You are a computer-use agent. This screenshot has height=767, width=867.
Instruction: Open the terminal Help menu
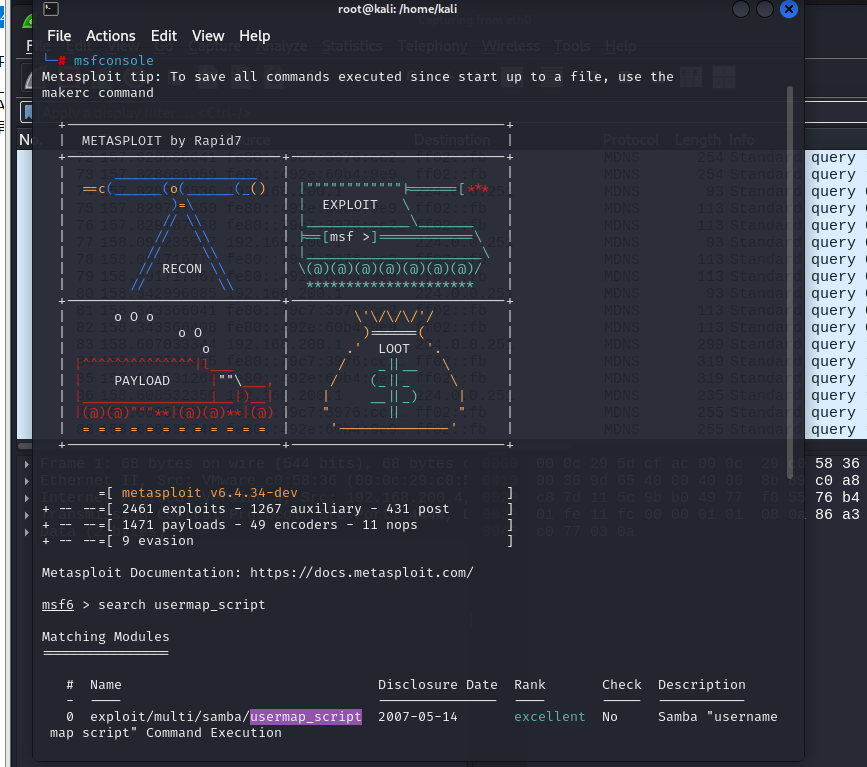point(254,36)
